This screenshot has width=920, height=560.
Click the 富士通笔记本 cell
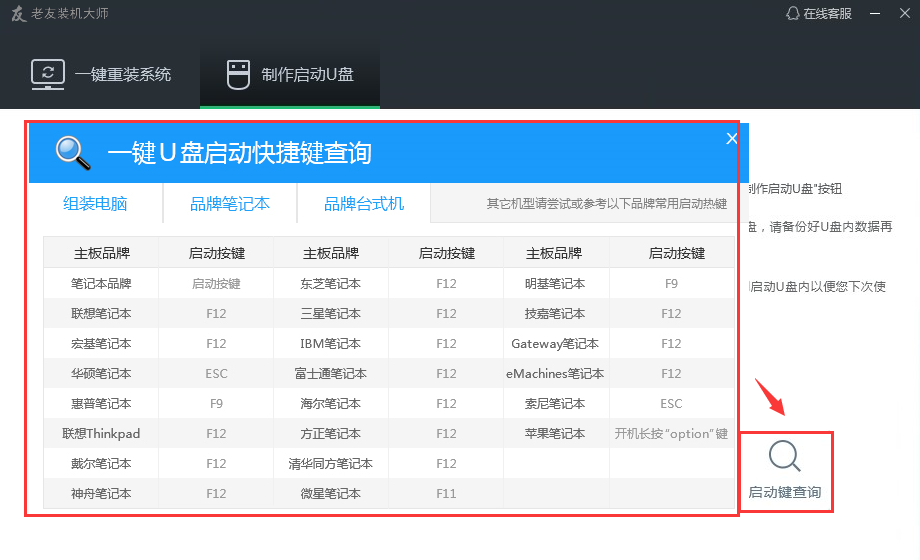(x=330, y=373)
